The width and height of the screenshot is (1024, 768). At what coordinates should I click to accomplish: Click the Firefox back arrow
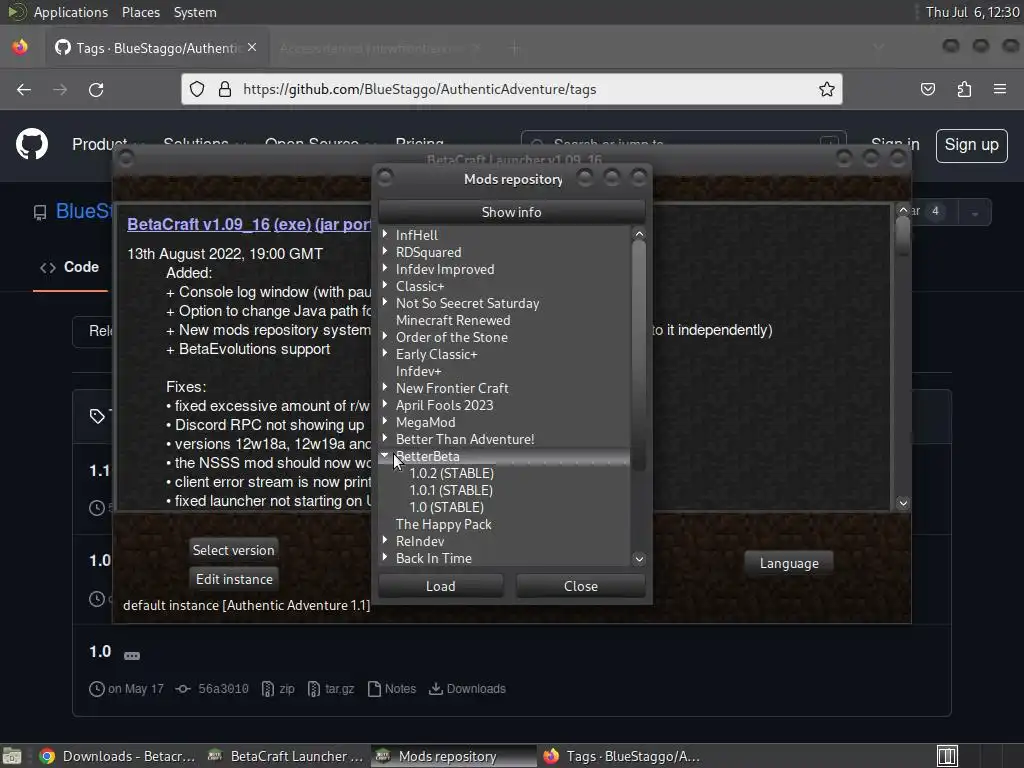[x=24, y=89]
